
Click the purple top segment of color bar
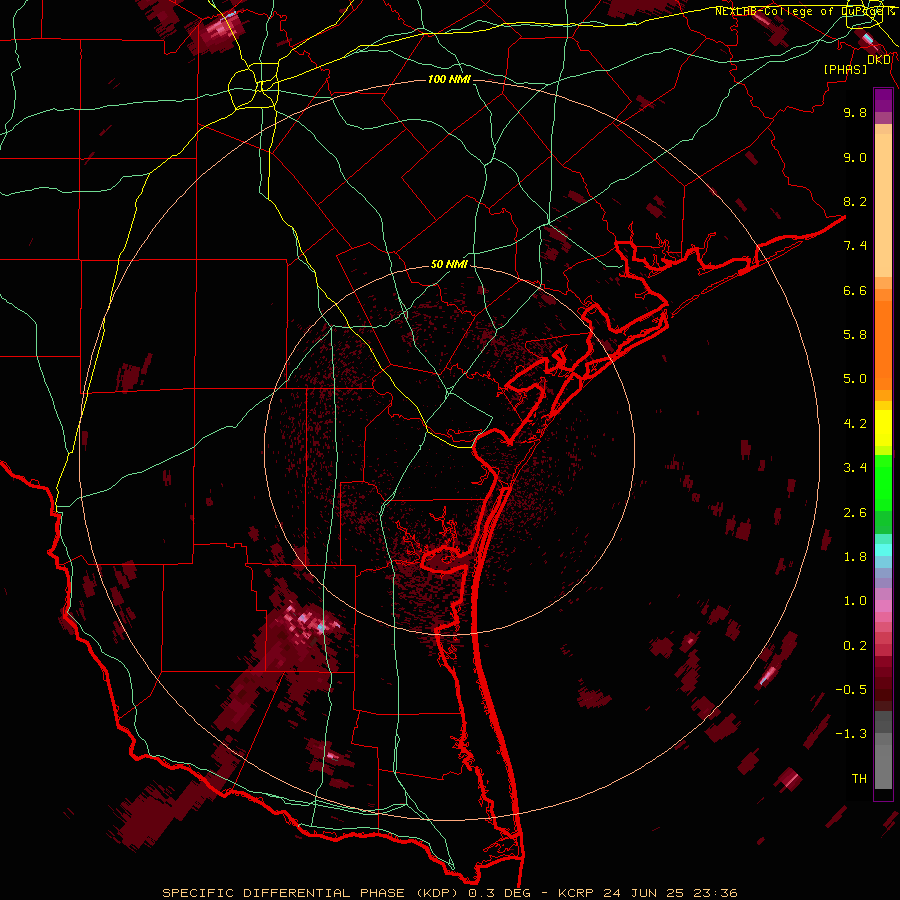pyautogui.click(x=883, y=100)
